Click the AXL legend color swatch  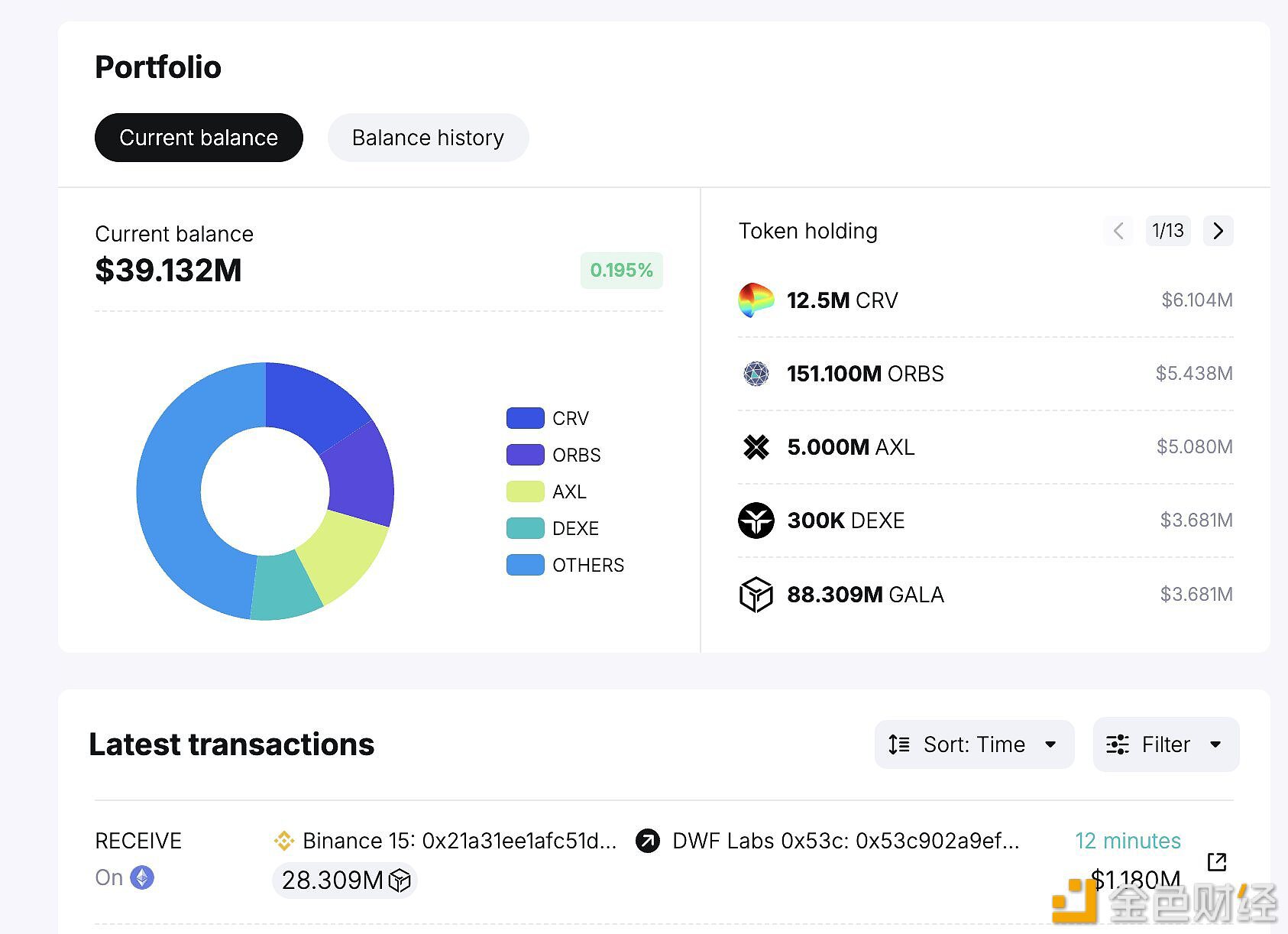525,491
